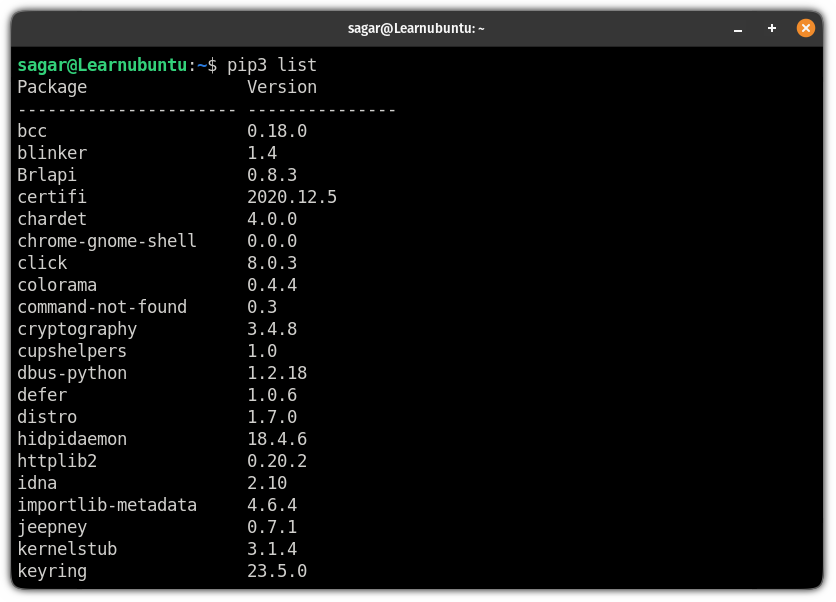Click the importlib-metadata package name
The height and width of the screenshot is (602, 836).
pos(107,505)
